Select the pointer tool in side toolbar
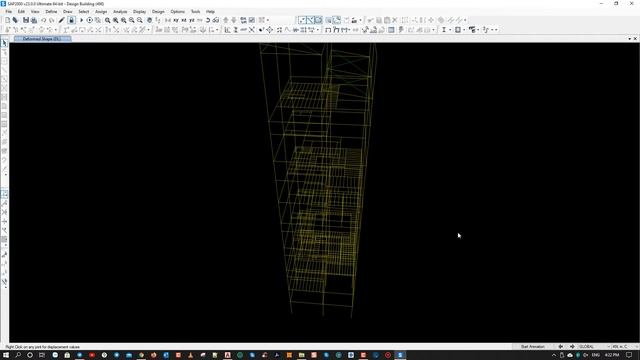Screen dimensions: 640x360 click(4, 43)
